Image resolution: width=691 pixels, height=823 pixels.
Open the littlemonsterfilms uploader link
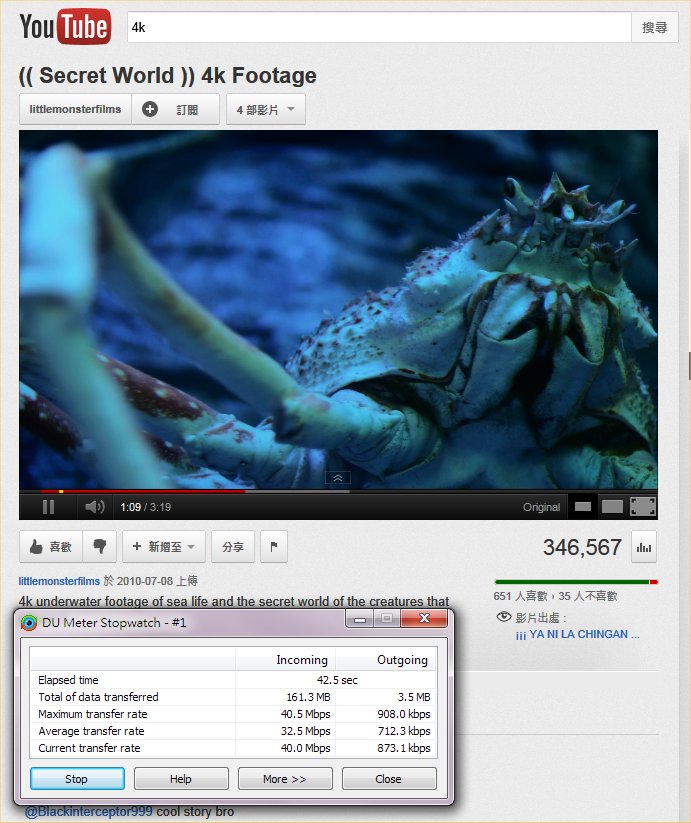click(x=59, y=581)
